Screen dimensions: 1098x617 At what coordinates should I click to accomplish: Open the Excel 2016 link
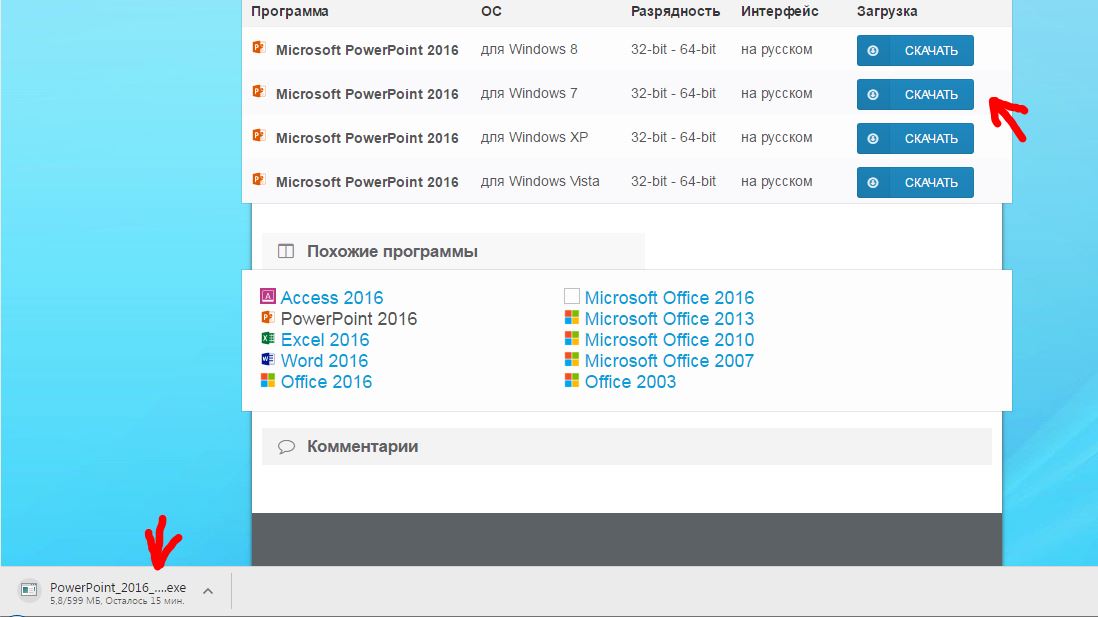point(325,340)
